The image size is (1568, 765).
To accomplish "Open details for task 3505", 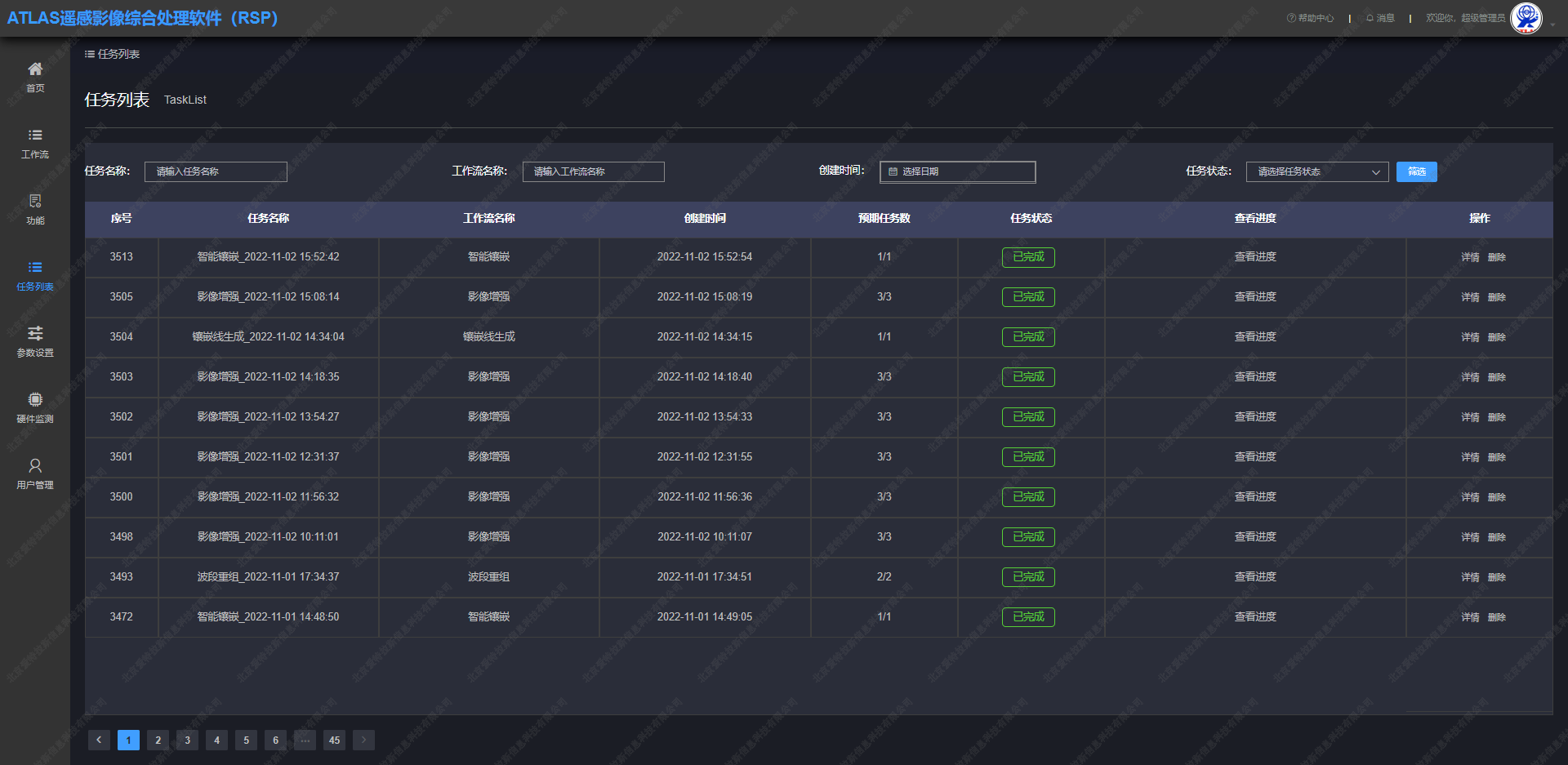I will pos(1469,297).
